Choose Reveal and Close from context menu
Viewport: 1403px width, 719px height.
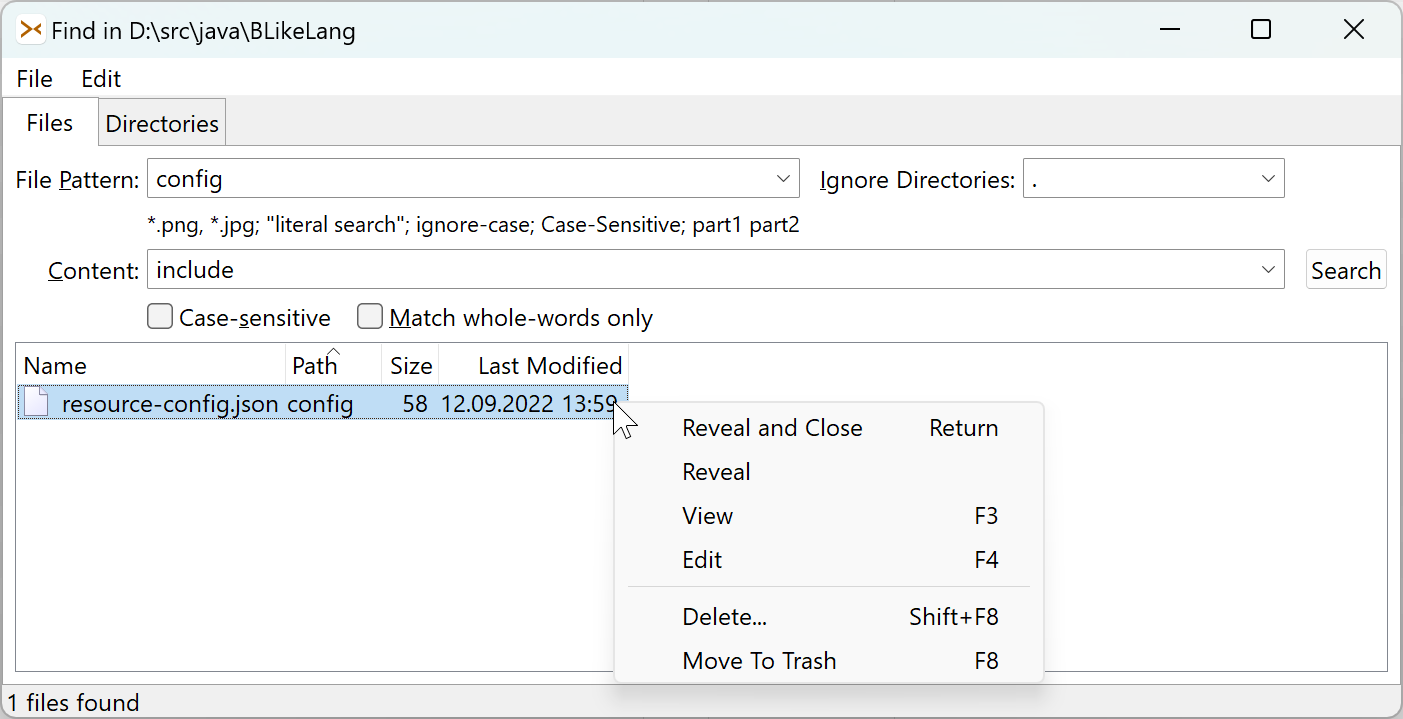(771, 428)
